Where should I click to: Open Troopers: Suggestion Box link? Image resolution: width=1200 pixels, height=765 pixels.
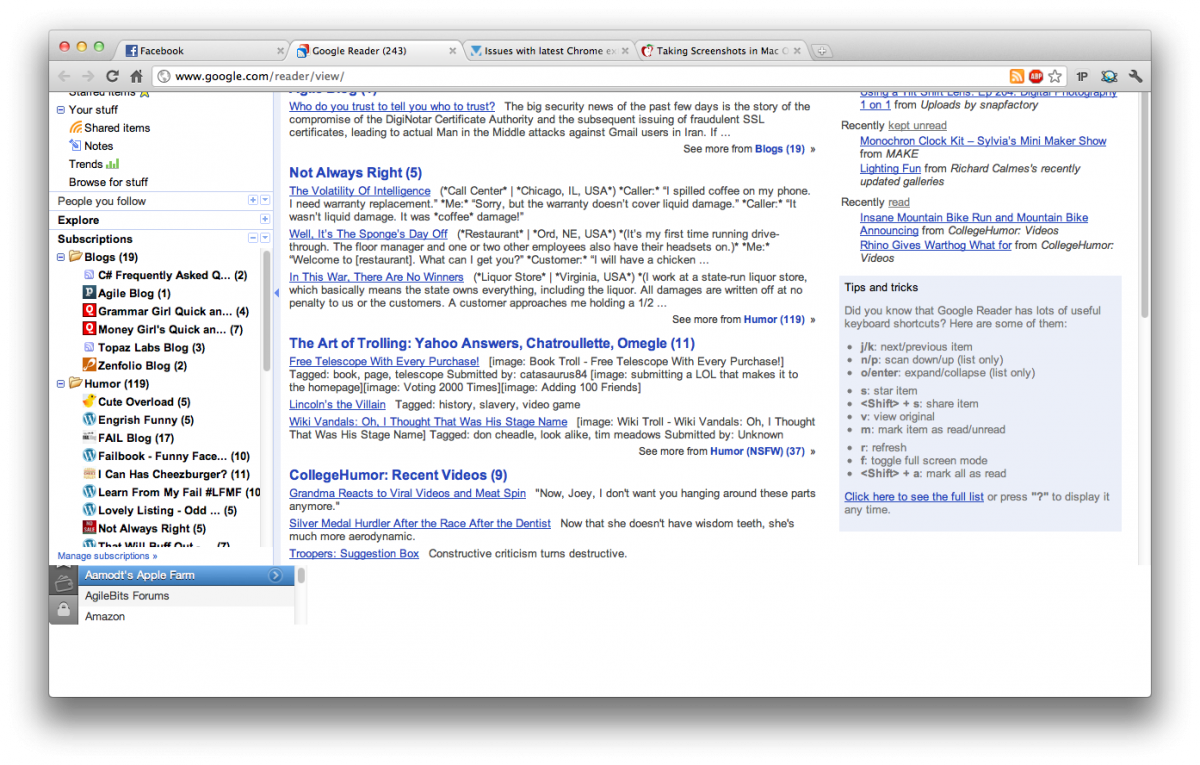click(354, 553)
